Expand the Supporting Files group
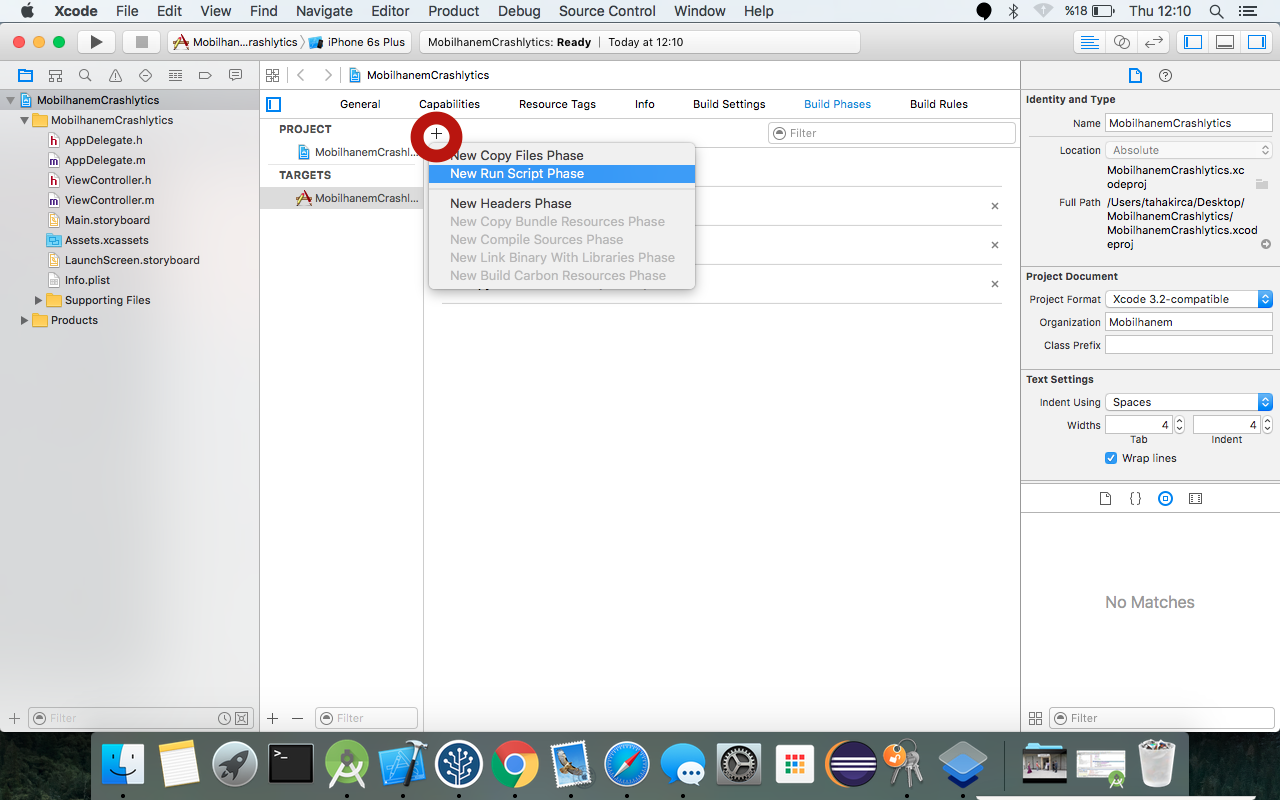Screen dimensions: 1280x800 click(39, 300)
